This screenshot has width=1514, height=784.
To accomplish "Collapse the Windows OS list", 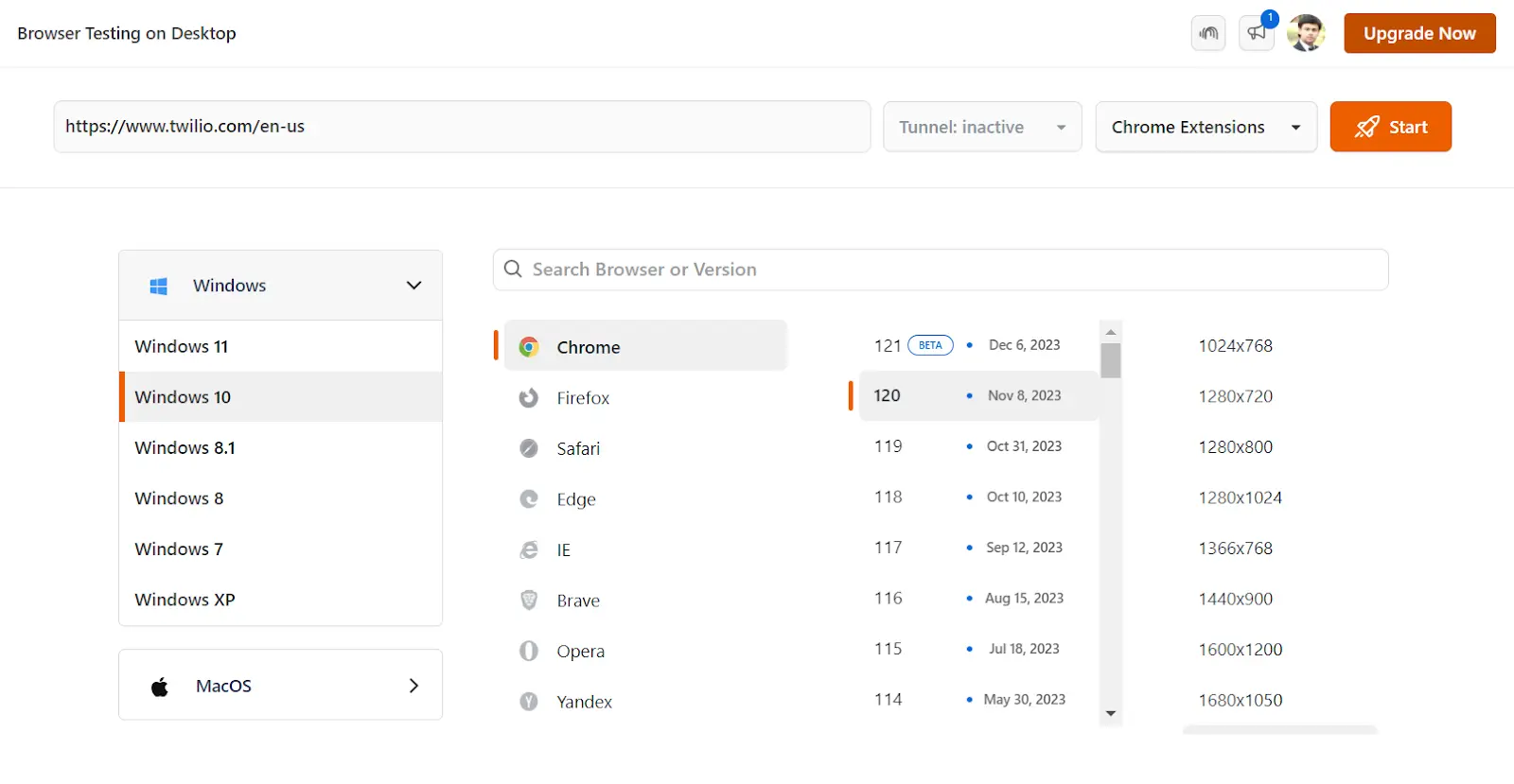I will click(x=414, y=286).
